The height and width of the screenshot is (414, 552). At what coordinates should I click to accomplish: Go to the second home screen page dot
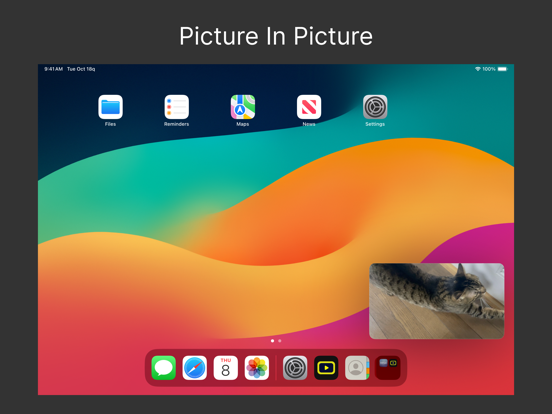tap(280, 341)
